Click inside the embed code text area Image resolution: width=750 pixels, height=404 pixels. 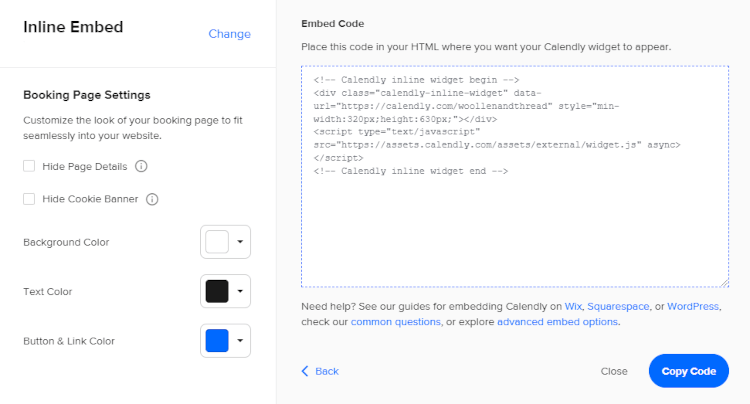(x=515, y=176)
